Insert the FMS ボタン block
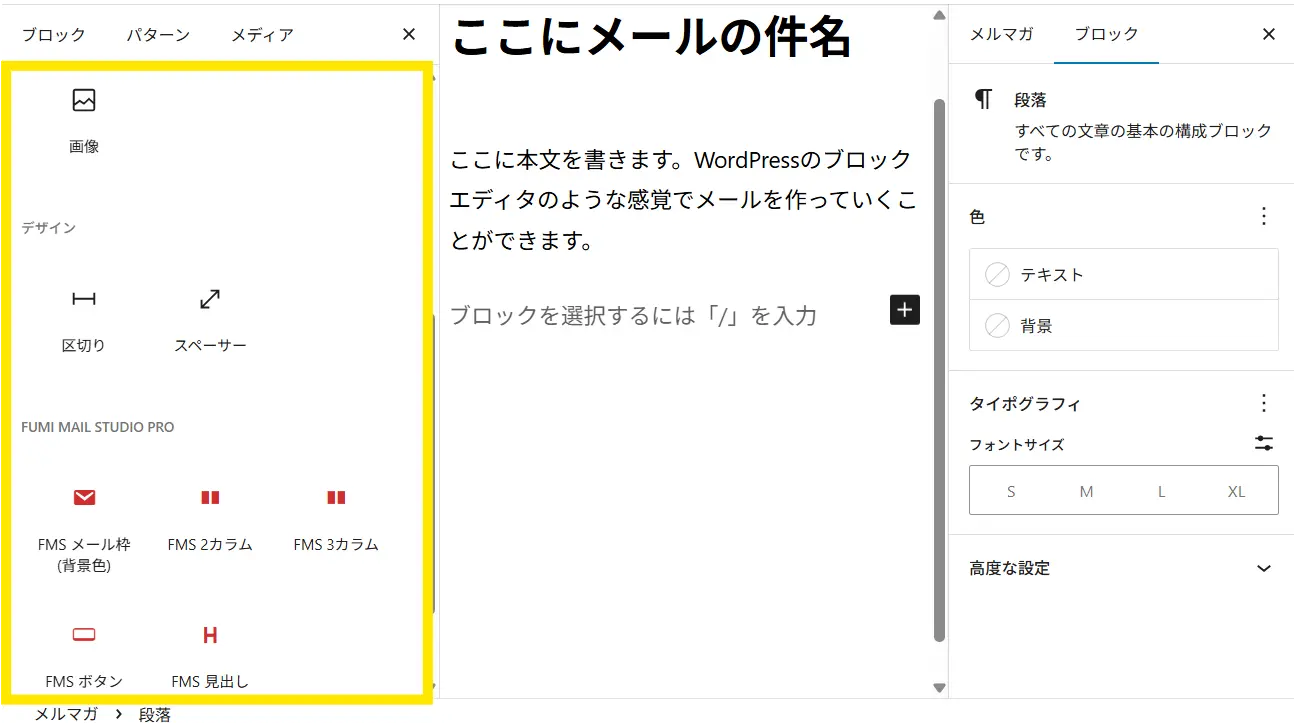 pos(84,653)
